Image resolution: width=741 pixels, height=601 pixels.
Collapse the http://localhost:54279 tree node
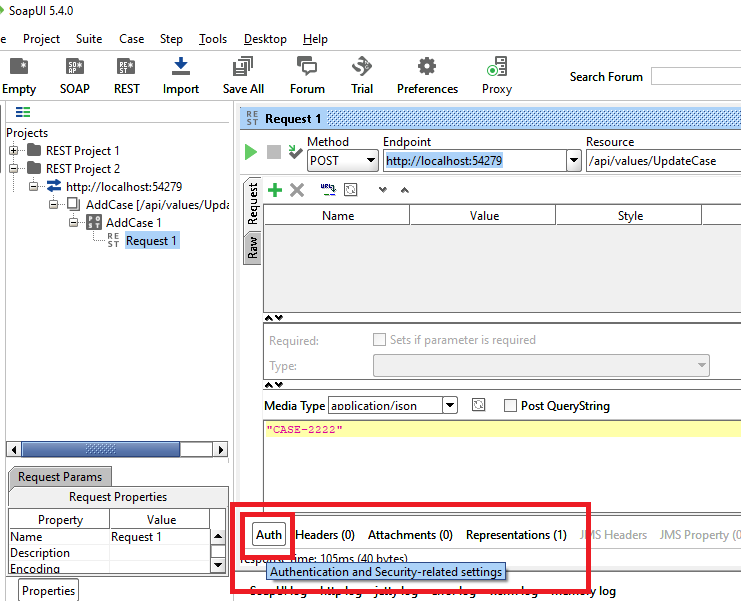tap(34, 187)
